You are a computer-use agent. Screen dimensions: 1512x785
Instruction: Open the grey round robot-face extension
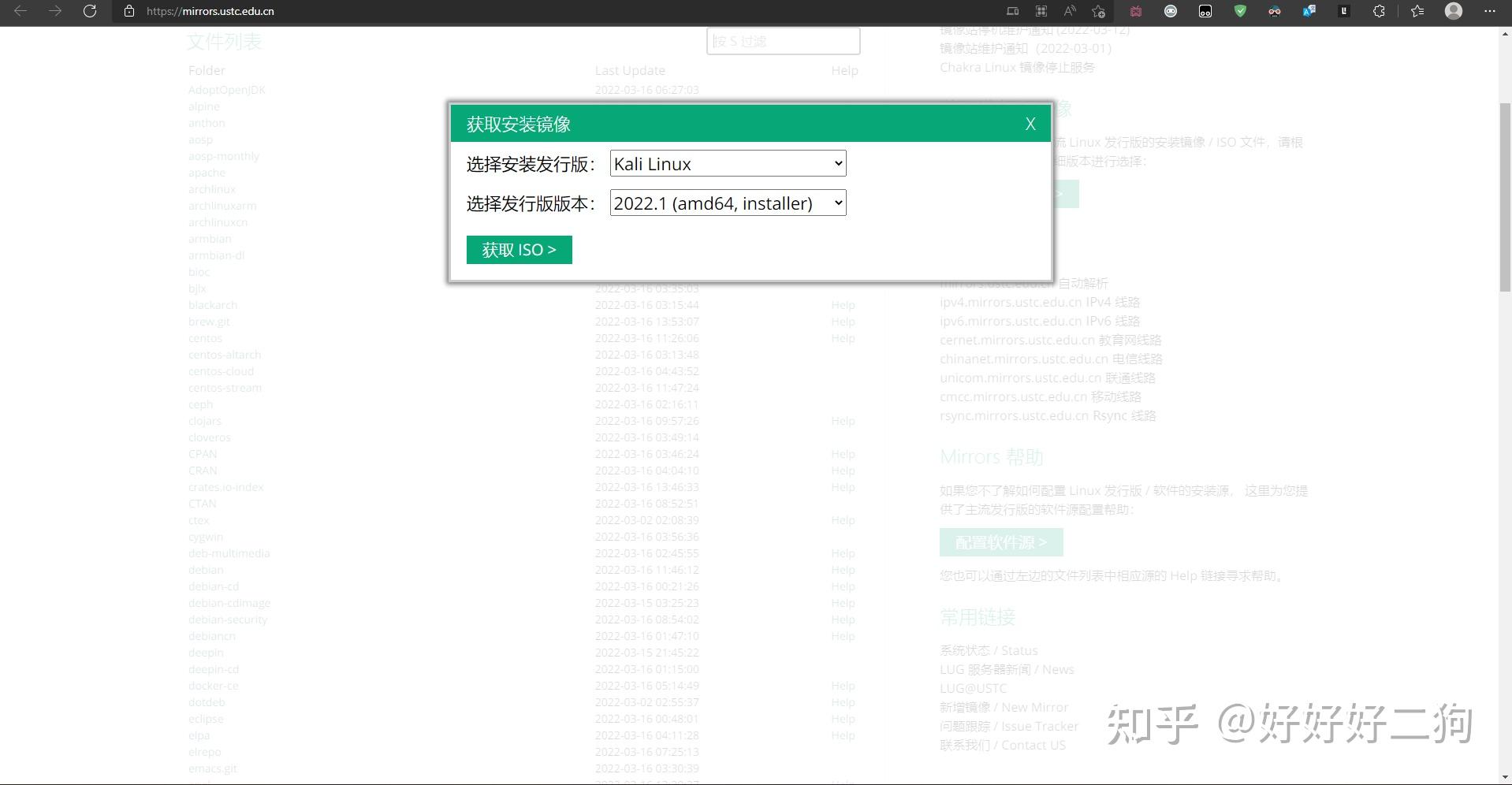(x=1171, y=11)
